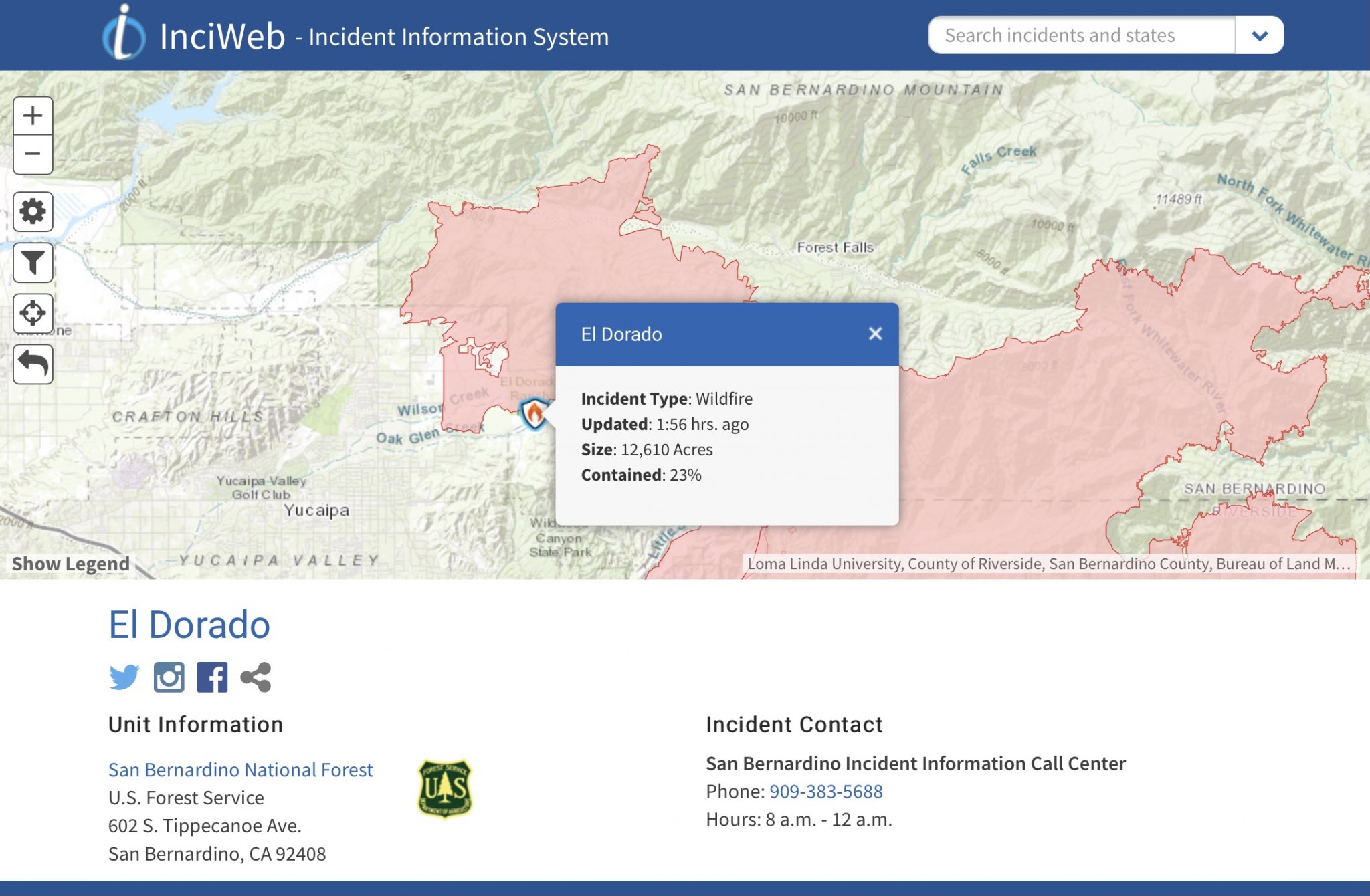Click the 'Unit Information' heading
1370x896 pixels.
click(195, 725)
